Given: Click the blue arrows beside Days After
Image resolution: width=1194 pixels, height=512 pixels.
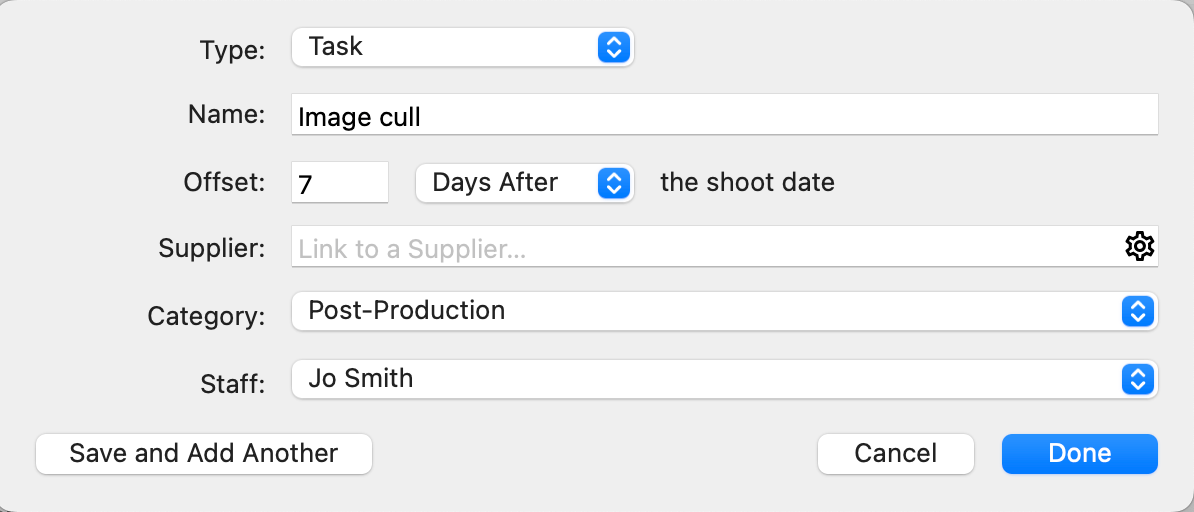Looking at the screenshot, I should 613,183.
